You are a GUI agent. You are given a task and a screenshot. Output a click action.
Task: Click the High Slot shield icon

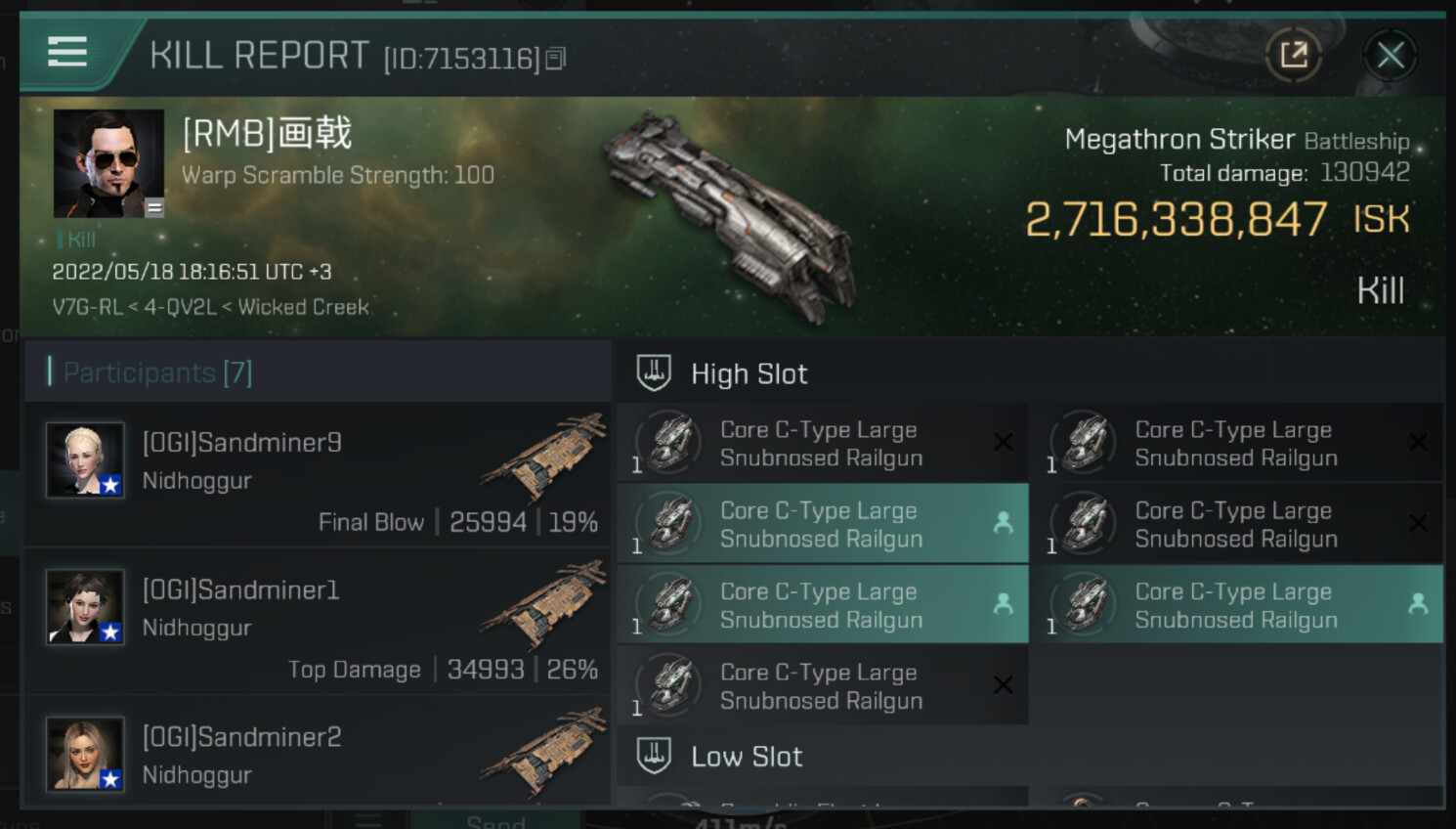click(x=654, y=372)
